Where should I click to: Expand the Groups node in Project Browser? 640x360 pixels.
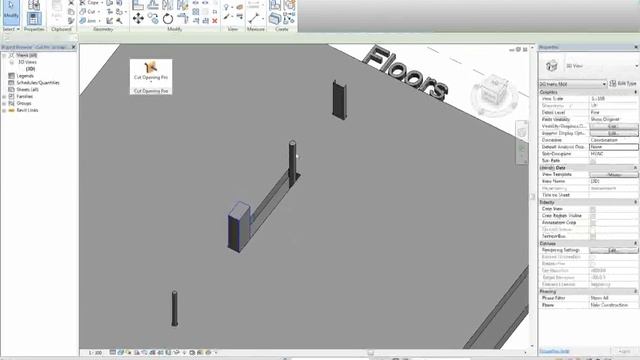[x=4, y=104]
